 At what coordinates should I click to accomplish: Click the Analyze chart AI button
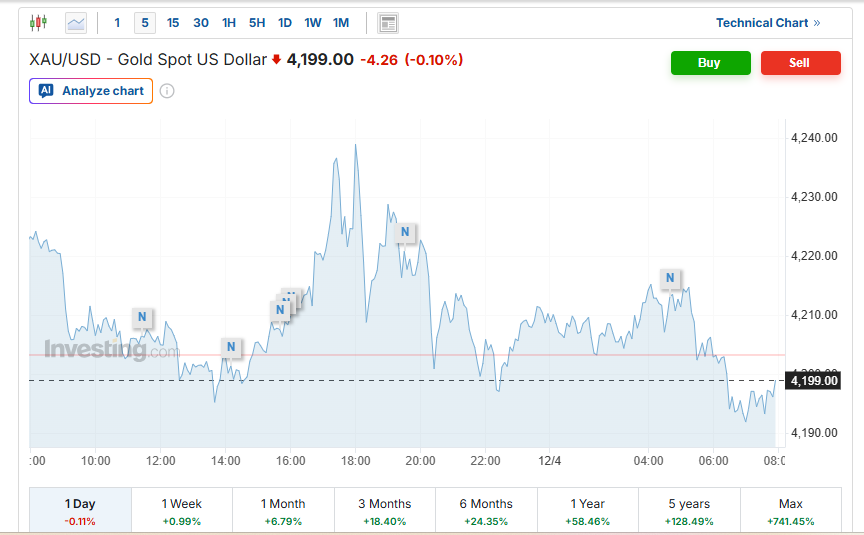click(91, 91)
